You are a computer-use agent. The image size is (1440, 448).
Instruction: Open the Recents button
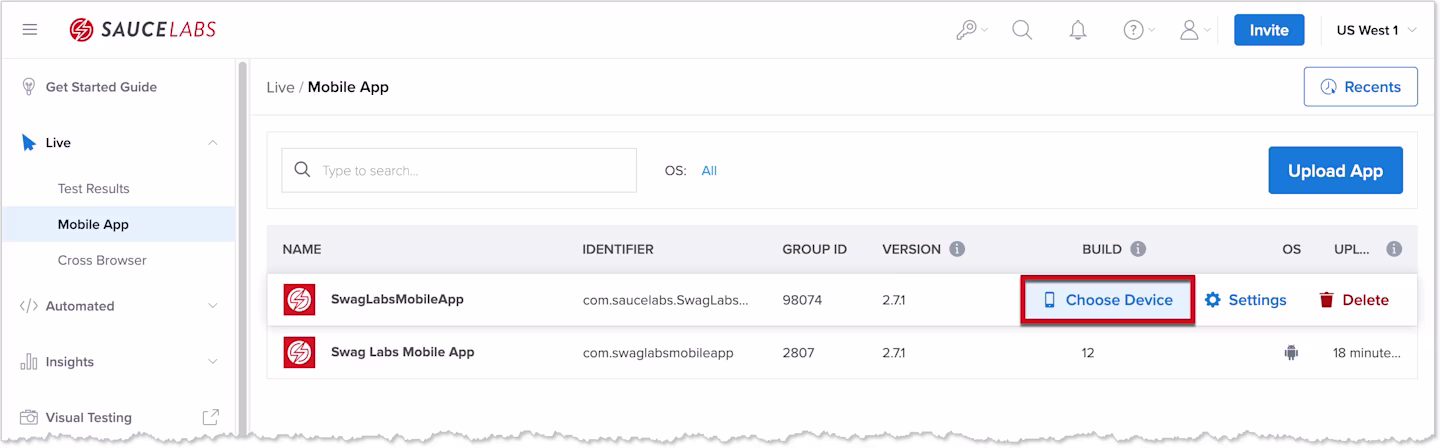point(1360,87)
